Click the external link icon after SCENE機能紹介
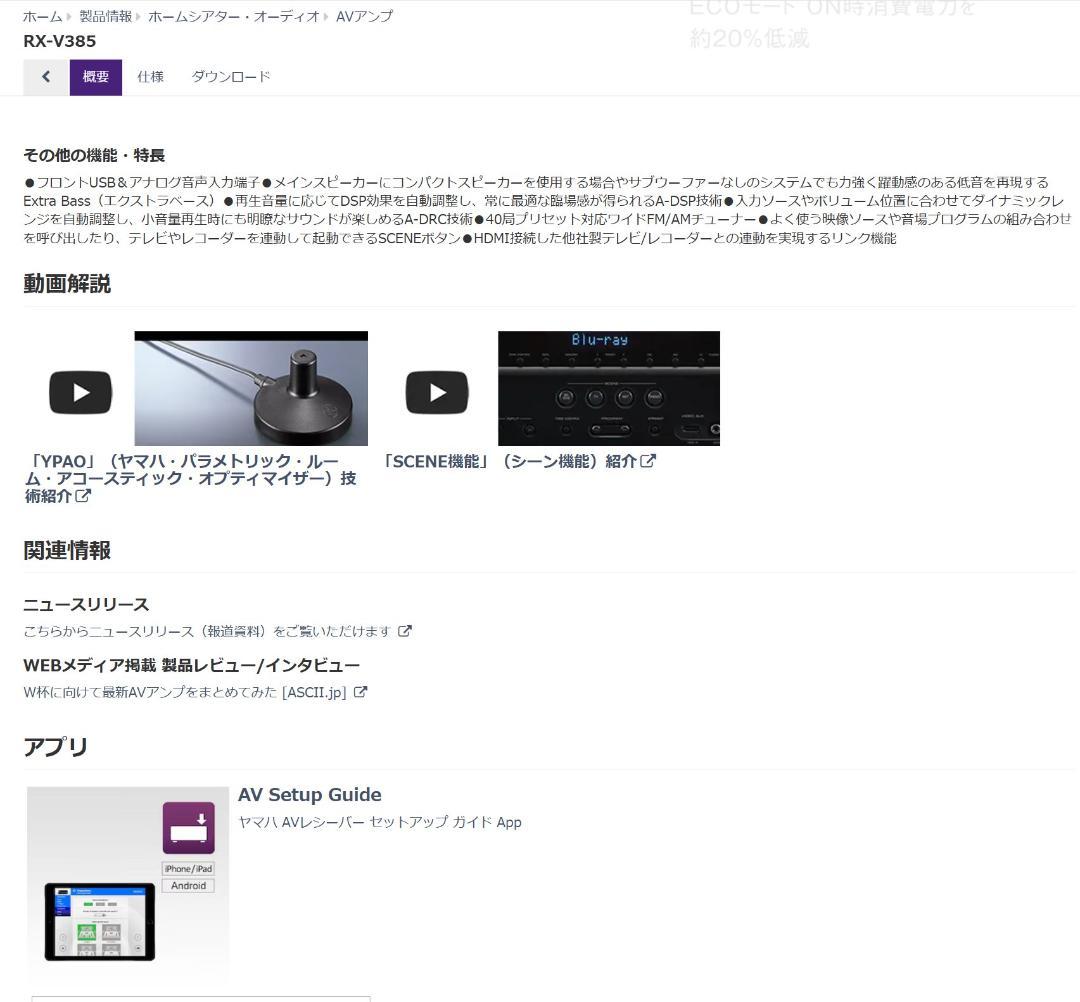The height and width of the screenshot is (1002, 1080). point(650,461)
